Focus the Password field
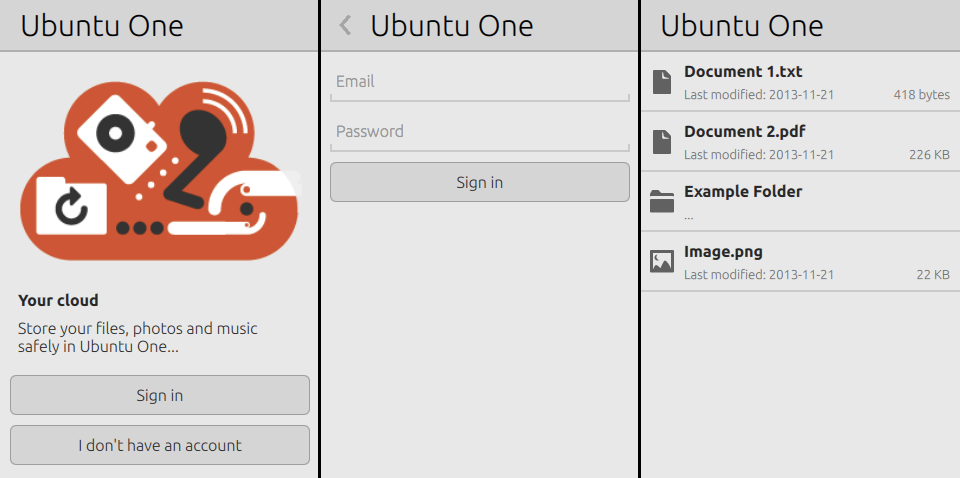 click(480, 135)
